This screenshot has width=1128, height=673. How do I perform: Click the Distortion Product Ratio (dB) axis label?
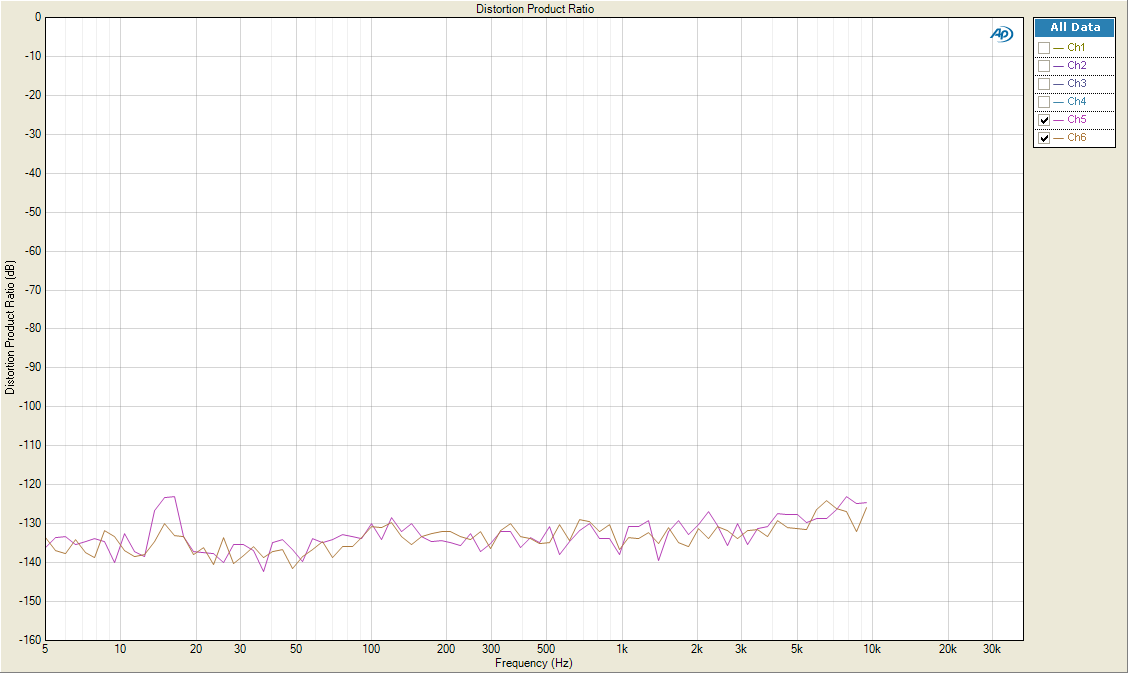click(9, 327)
